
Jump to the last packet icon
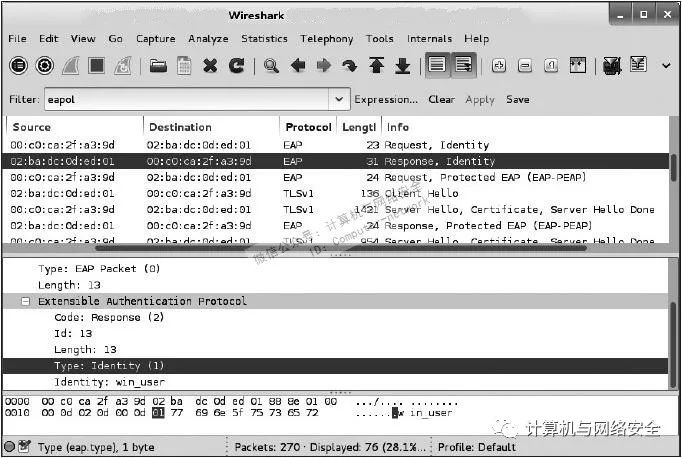pos(403,66)
